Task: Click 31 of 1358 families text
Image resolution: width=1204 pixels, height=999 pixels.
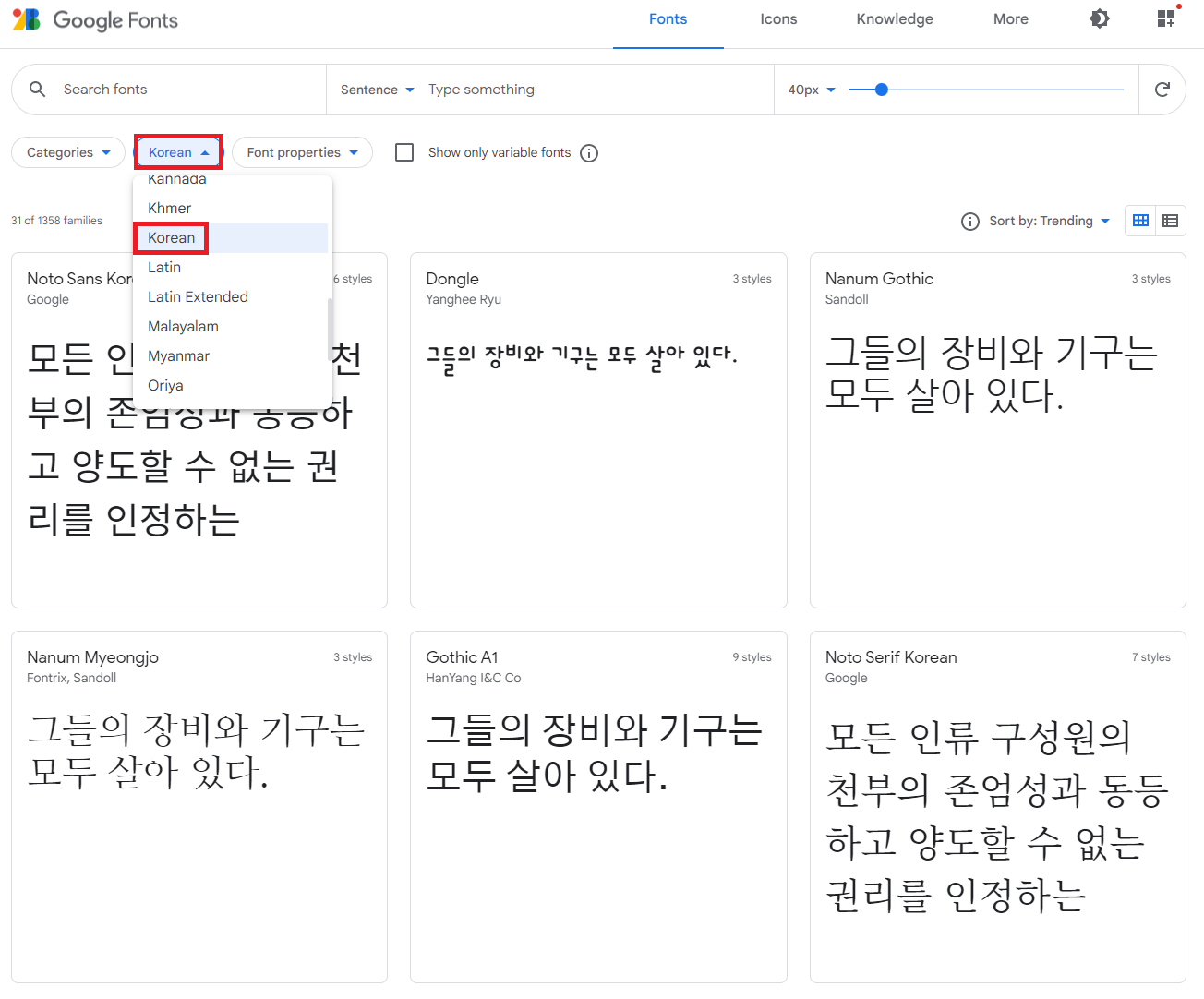Action: (56, 221)
